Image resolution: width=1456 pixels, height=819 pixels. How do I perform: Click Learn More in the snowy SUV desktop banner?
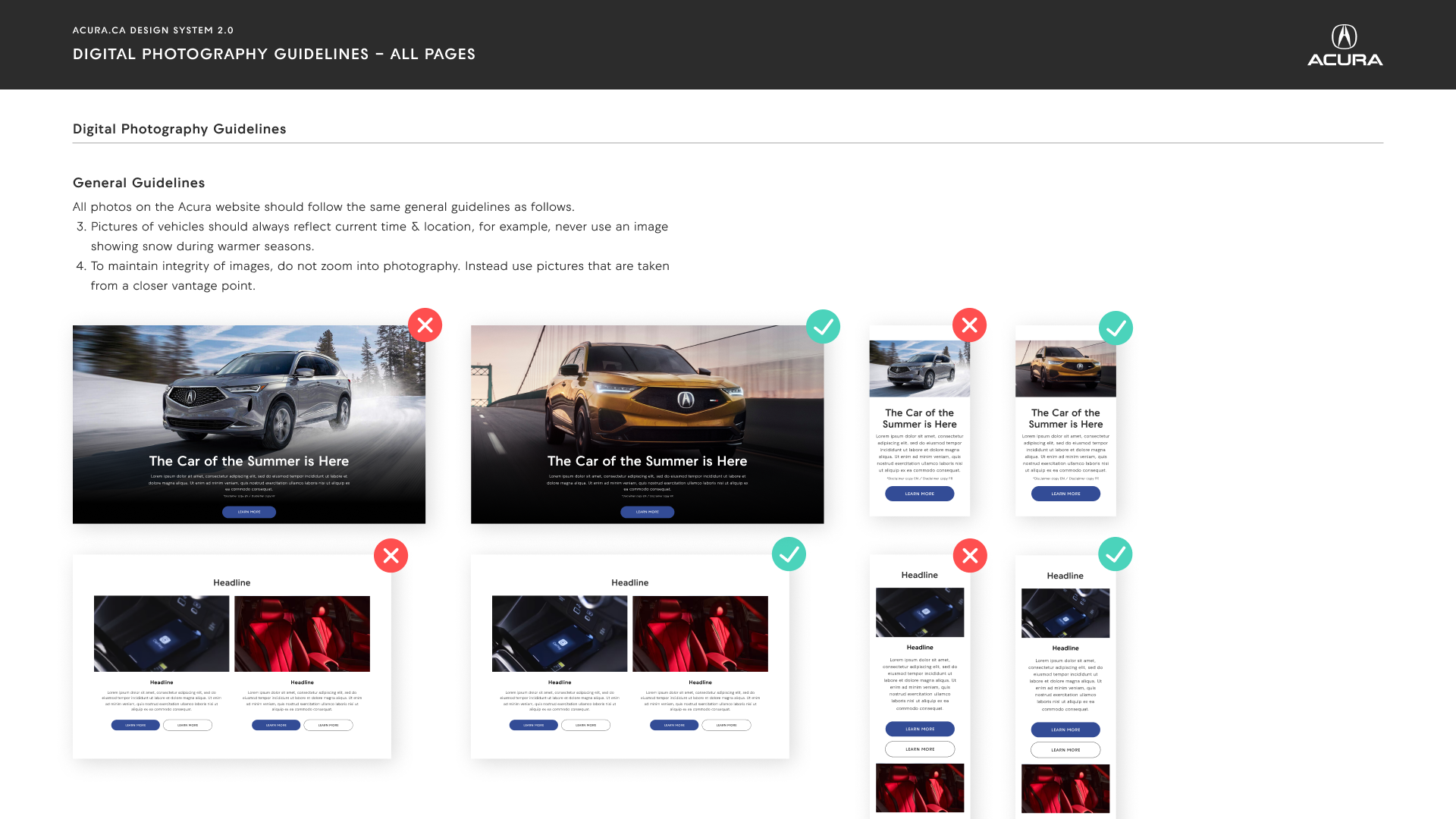(249, 512)
